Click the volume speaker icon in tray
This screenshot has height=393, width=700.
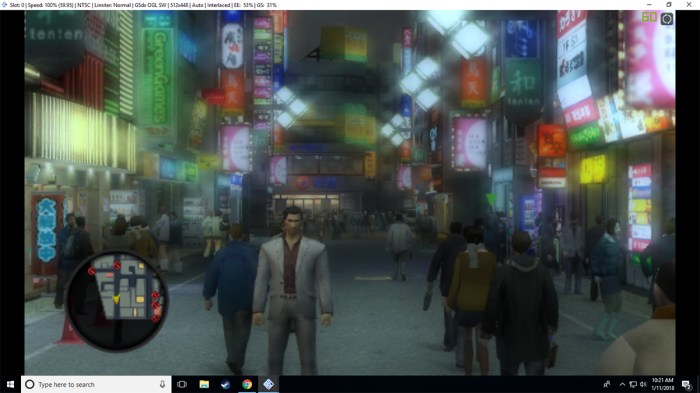pos(643,384)
